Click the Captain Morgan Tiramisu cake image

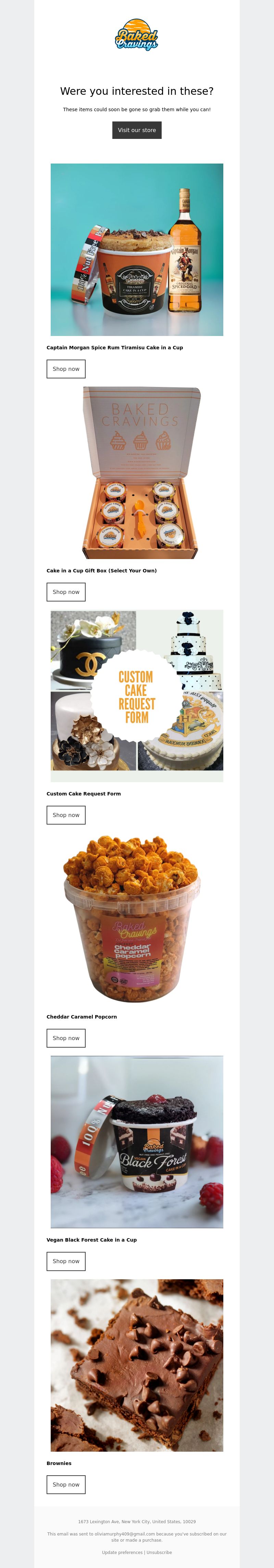(137, 249)
